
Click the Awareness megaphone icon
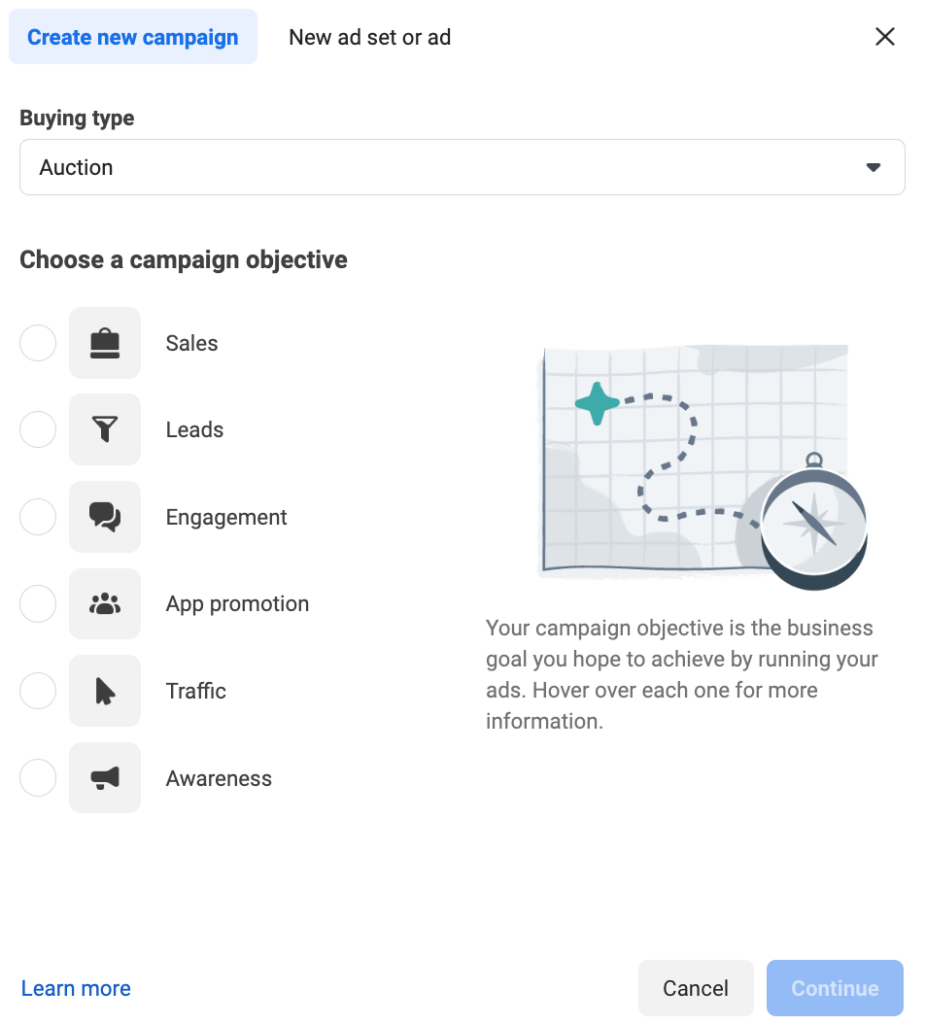coord(105,778)
